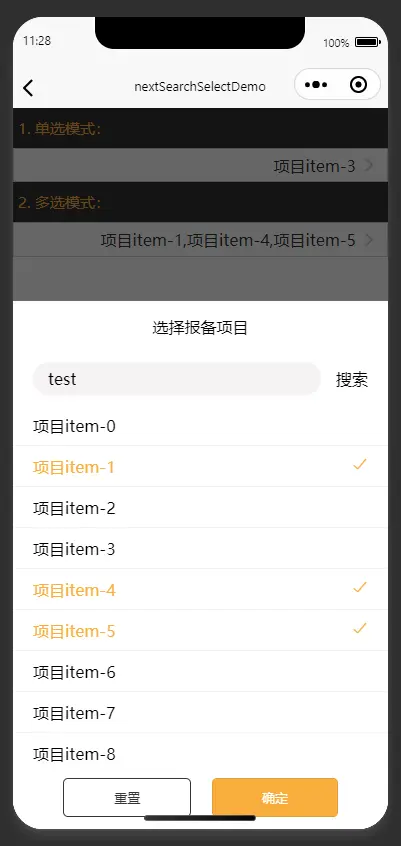Click checkmark icon beside 项目item-1
The height and width of the screenshot is (846, 401).
tap(360, 464)
